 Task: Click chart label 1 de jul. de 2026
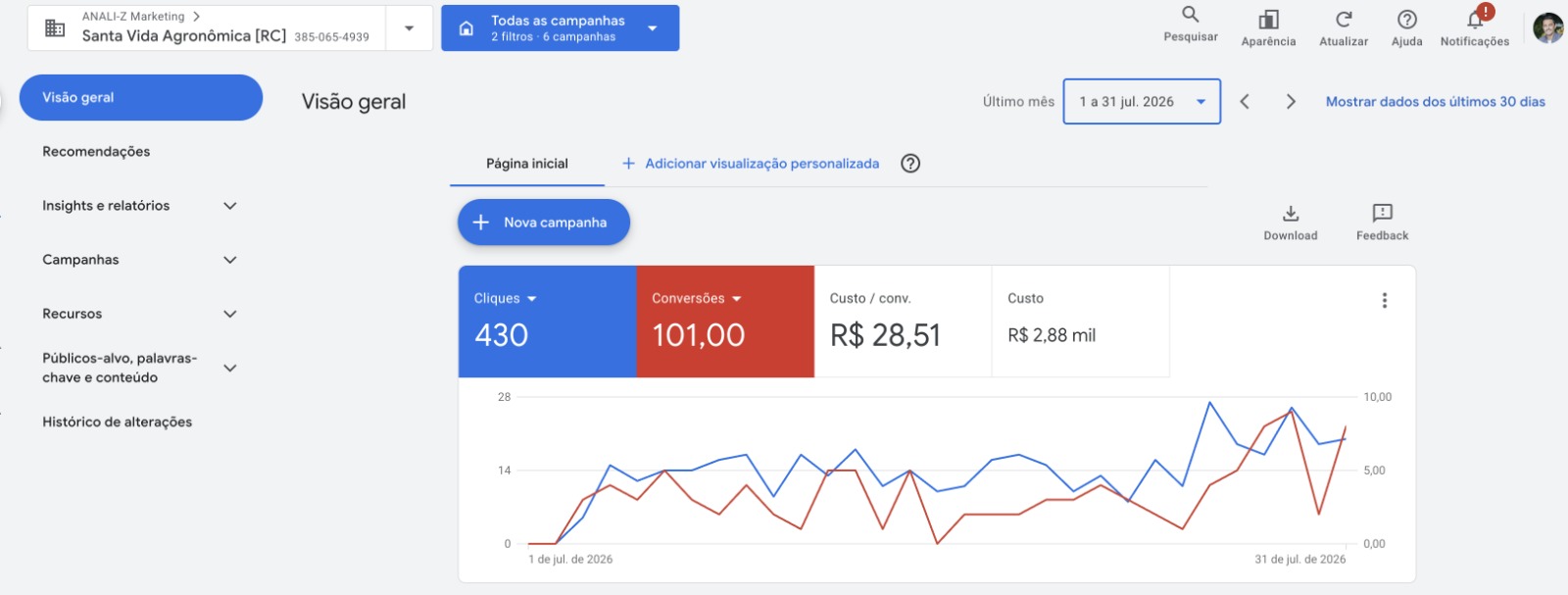pyautogui.click(x=570, y=560)
